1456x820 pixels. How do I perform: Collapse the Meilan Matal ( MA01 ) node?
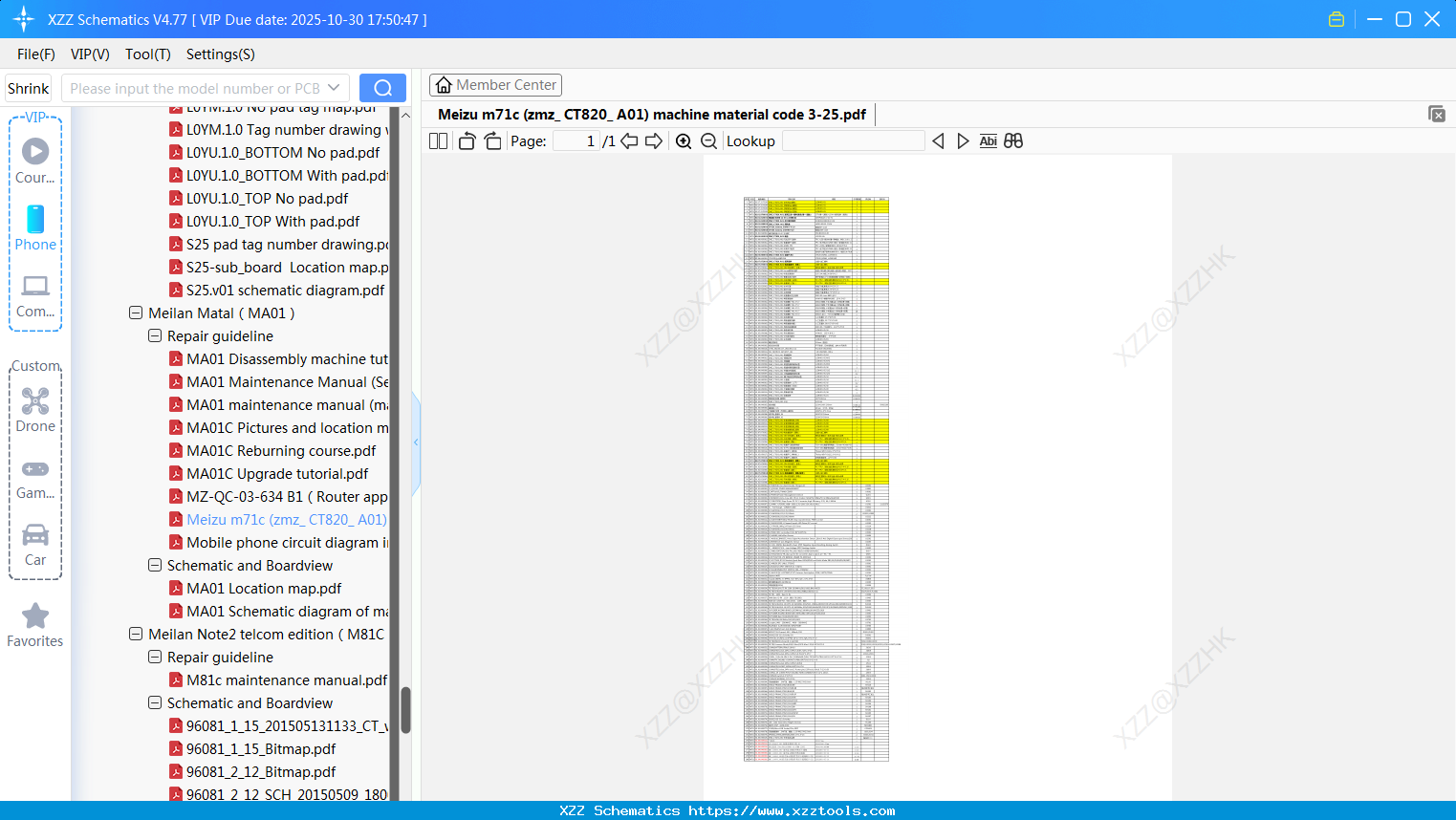136,313
